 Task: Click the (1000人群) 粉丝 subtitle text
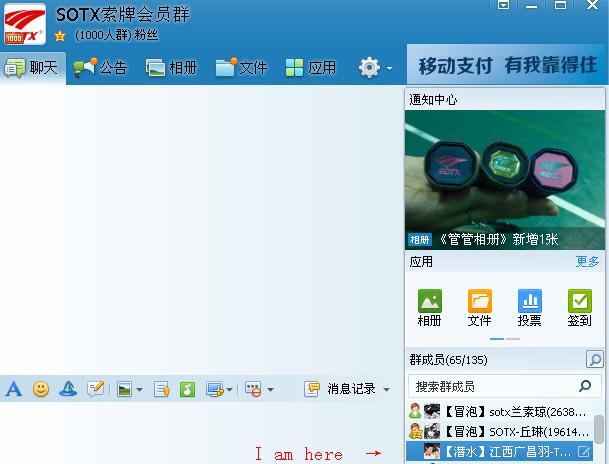(x=117, y=35)
